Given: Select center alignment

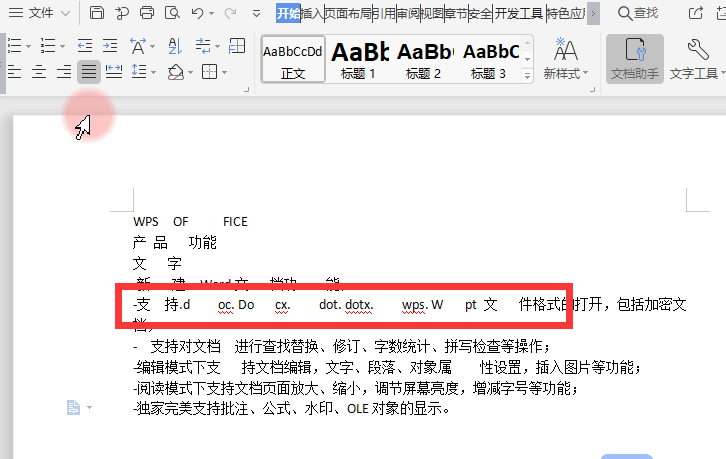Looking at the screenshot, I should (39, 72).
